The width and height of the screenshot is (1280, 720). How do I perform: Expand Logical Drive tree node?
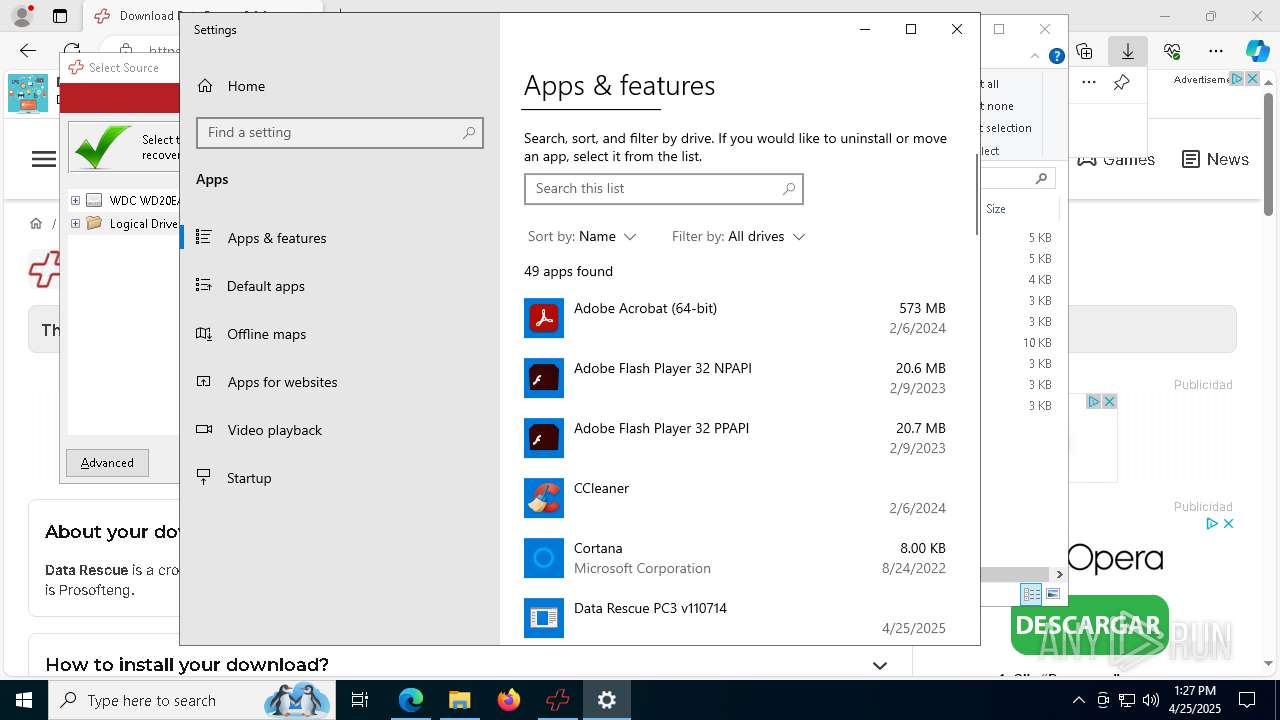pos(75,223)
